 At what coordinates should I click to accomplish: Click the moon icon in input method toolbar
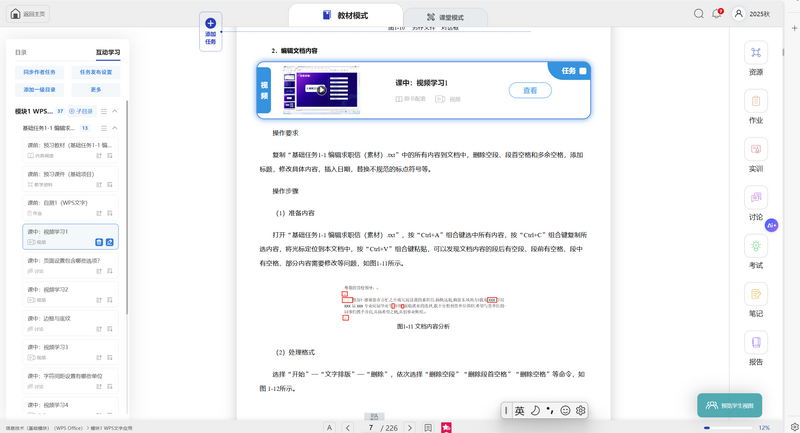pyautogui.click(x=535, y=411)
